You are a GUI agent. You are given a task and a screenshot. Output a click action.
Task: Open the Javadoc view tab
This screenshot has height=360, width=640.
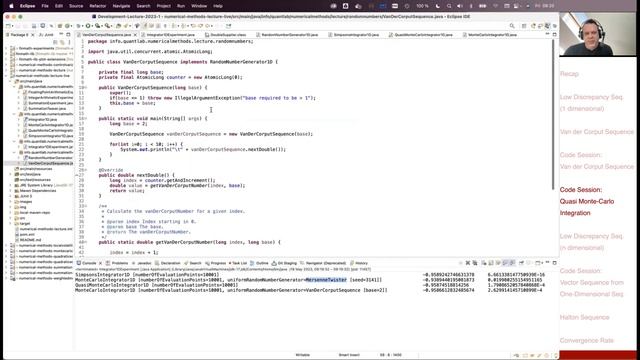pos(141,263)
